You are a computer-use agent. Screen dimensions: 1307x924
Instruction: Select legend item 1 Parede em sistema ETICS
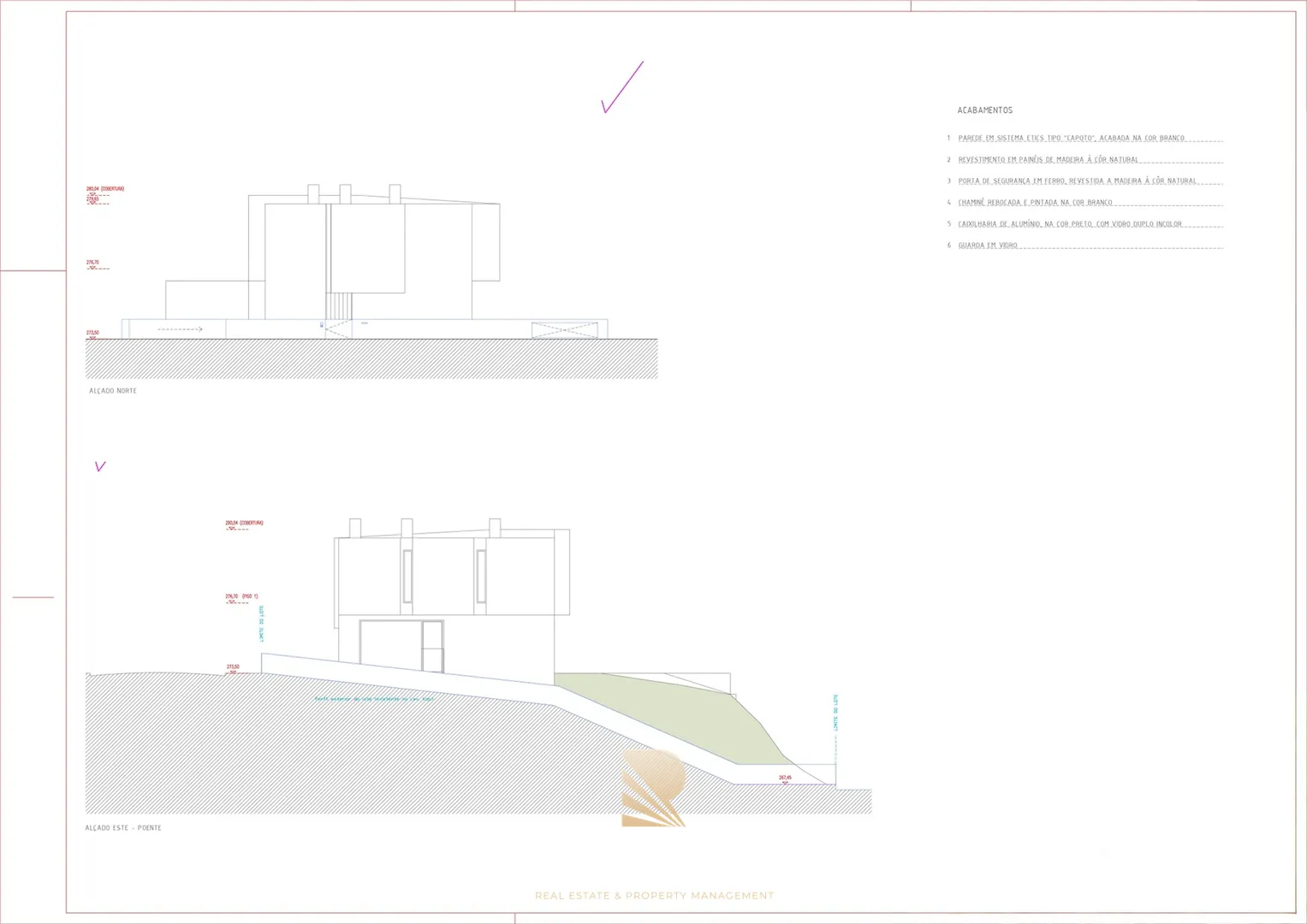(x=1071, y=139)
